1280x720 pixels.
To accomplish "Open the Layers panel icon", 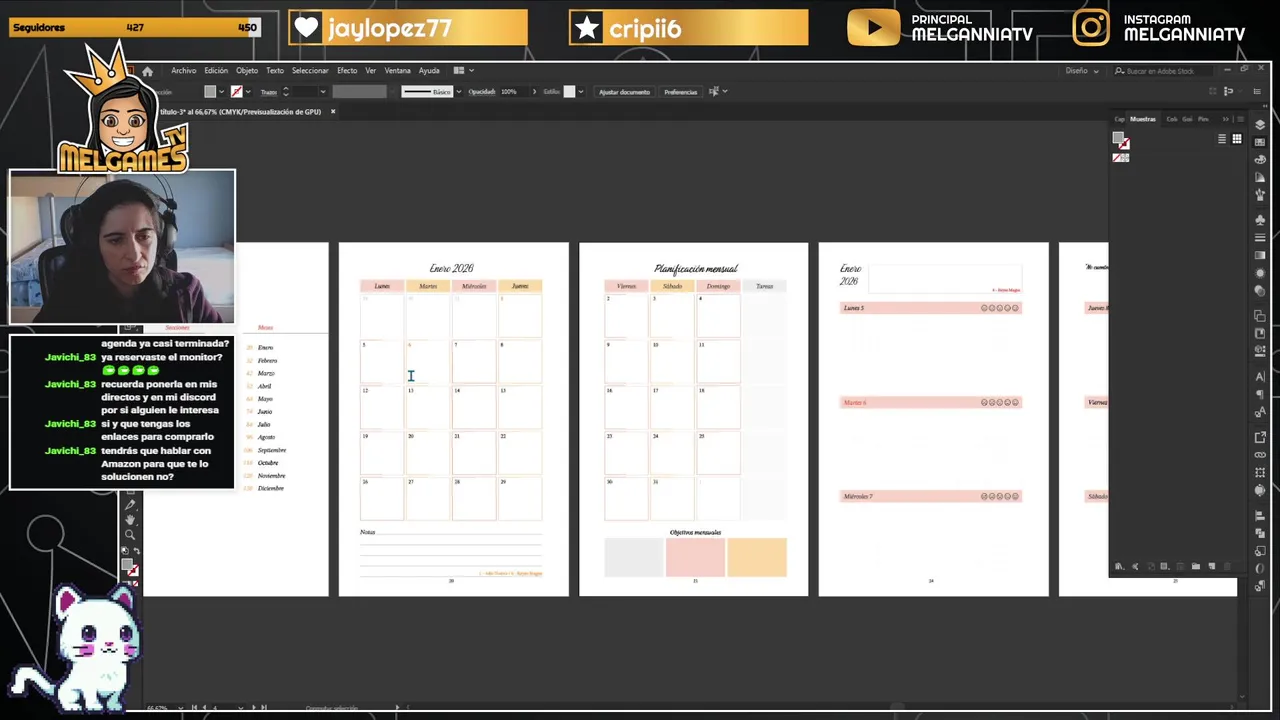I will coord(1260,124).
